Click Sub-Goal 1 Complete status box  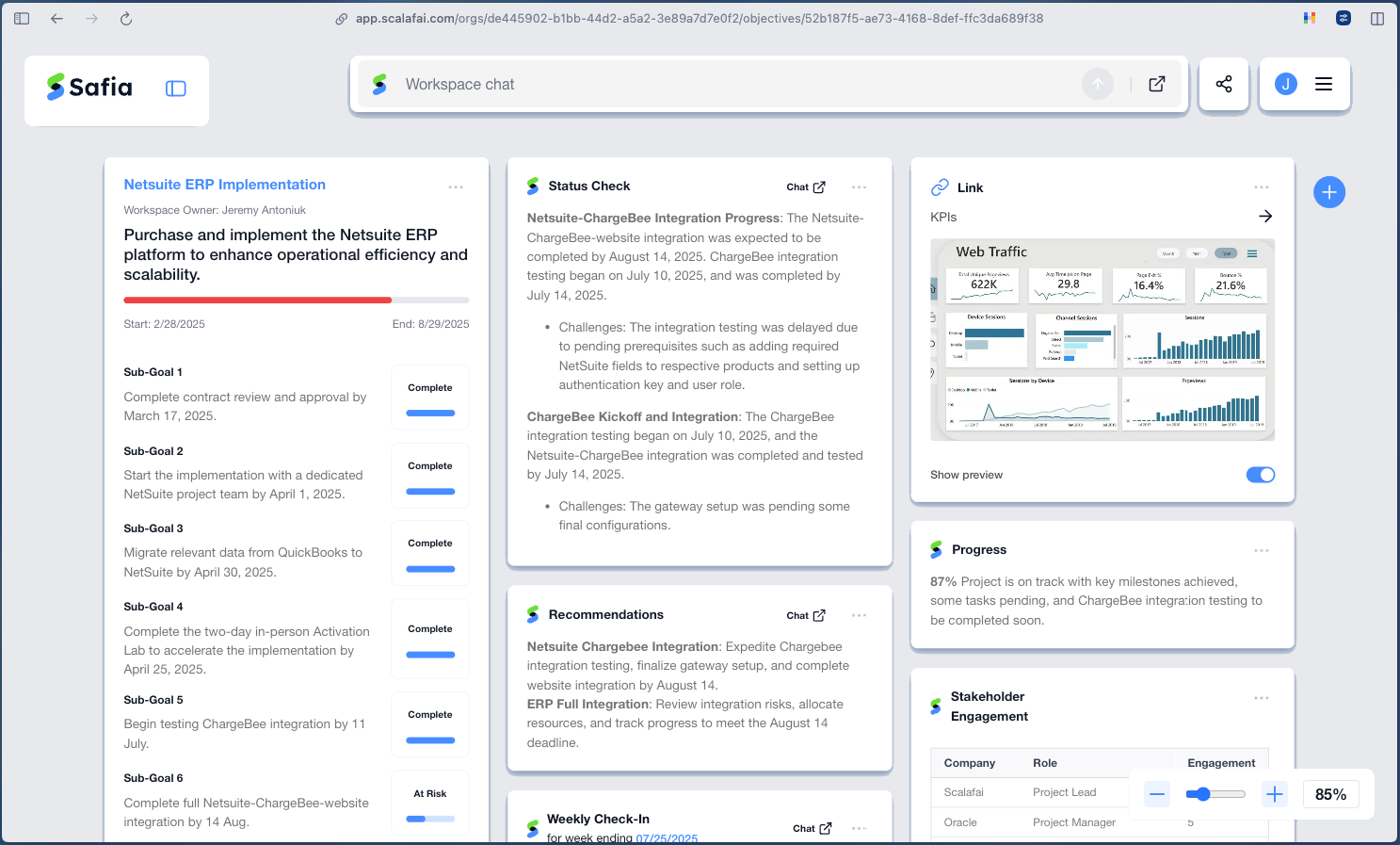(430, 397)
